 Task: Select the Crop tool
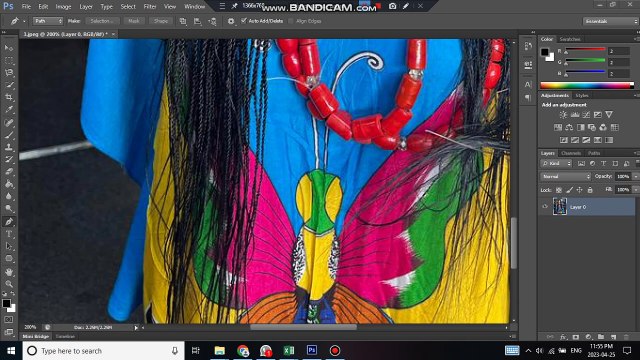point(9,97)
